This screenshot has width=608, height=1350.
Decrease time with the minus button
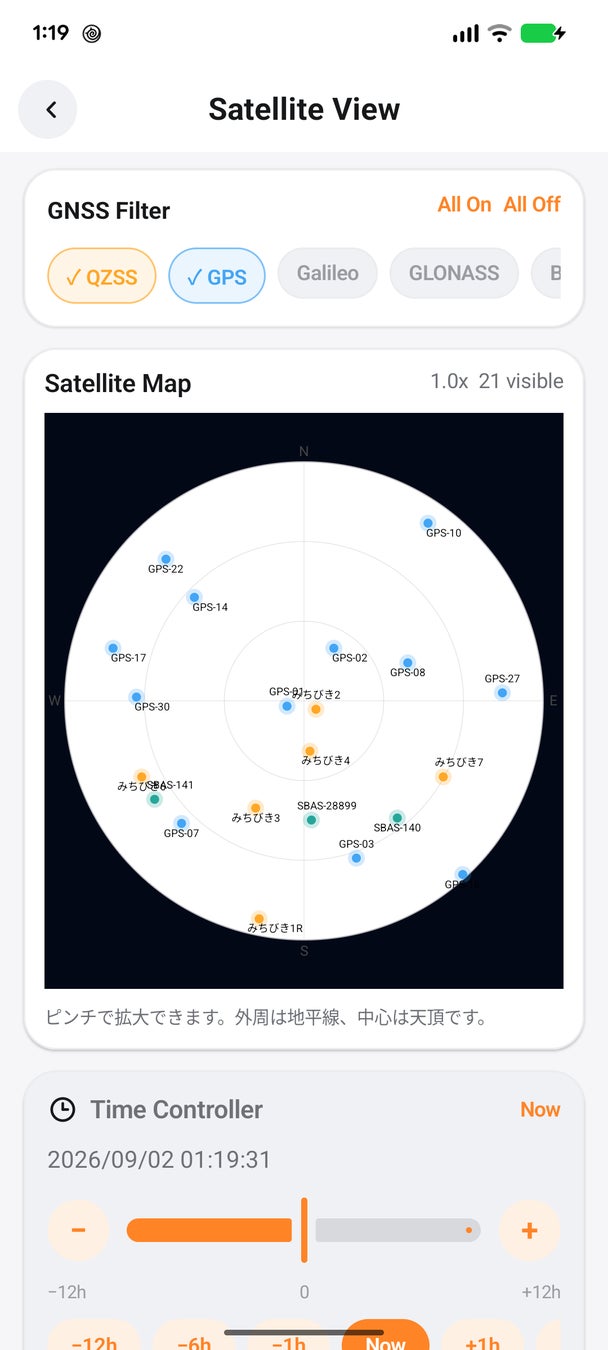(78, 1230)
